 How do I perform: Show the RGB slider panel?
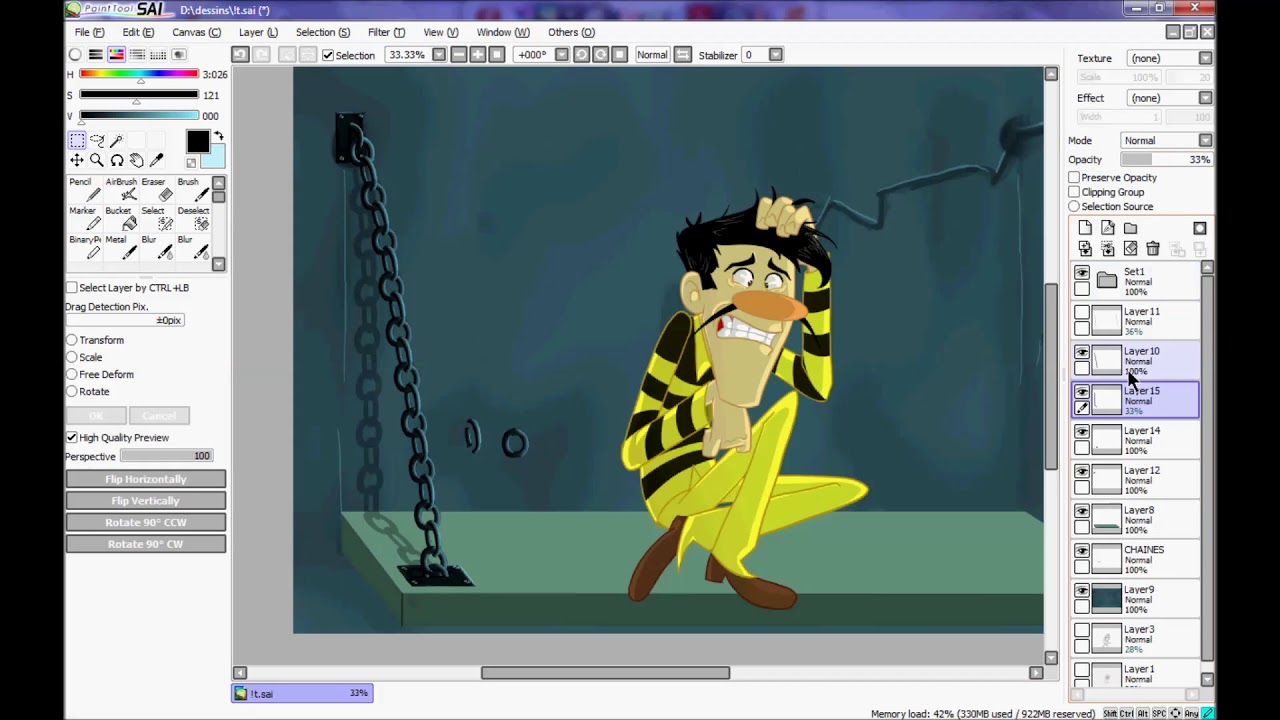pos(96,54)
